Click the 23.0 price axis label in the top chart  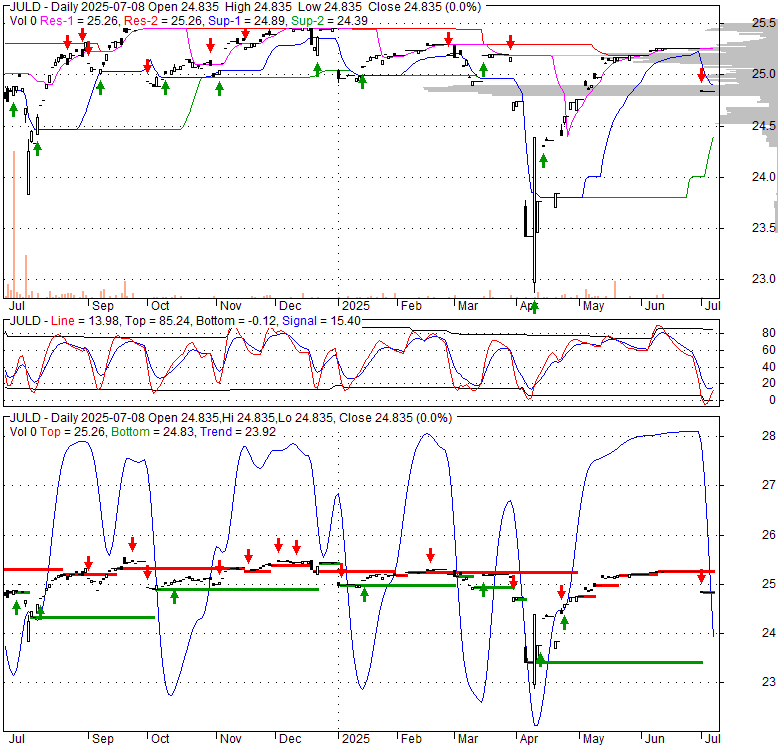(764, 279)
